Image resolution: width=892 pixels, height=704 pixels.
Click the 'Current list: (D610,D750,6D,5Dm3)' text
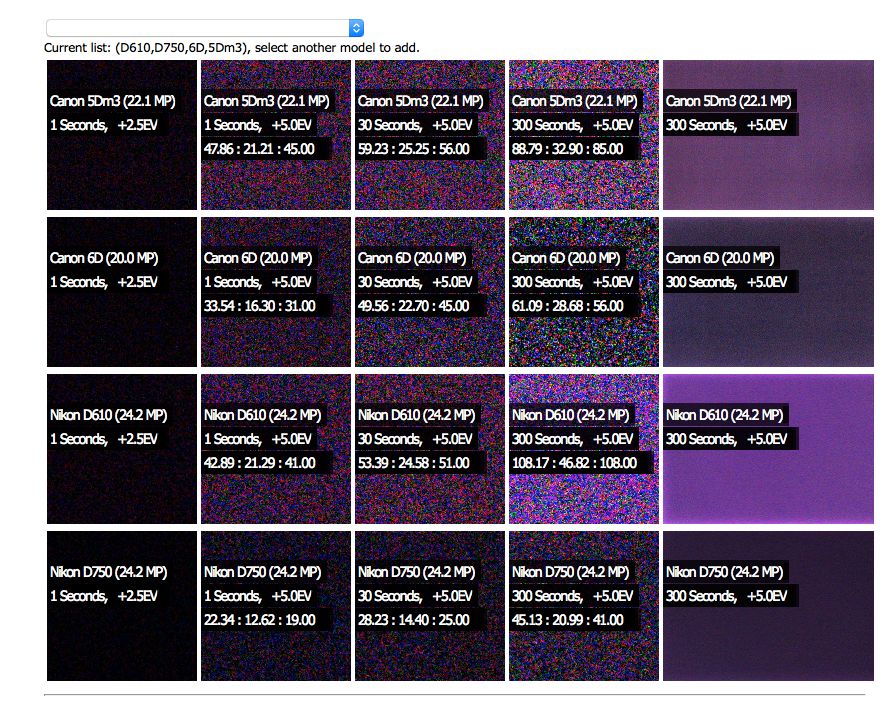click(147, 48)
